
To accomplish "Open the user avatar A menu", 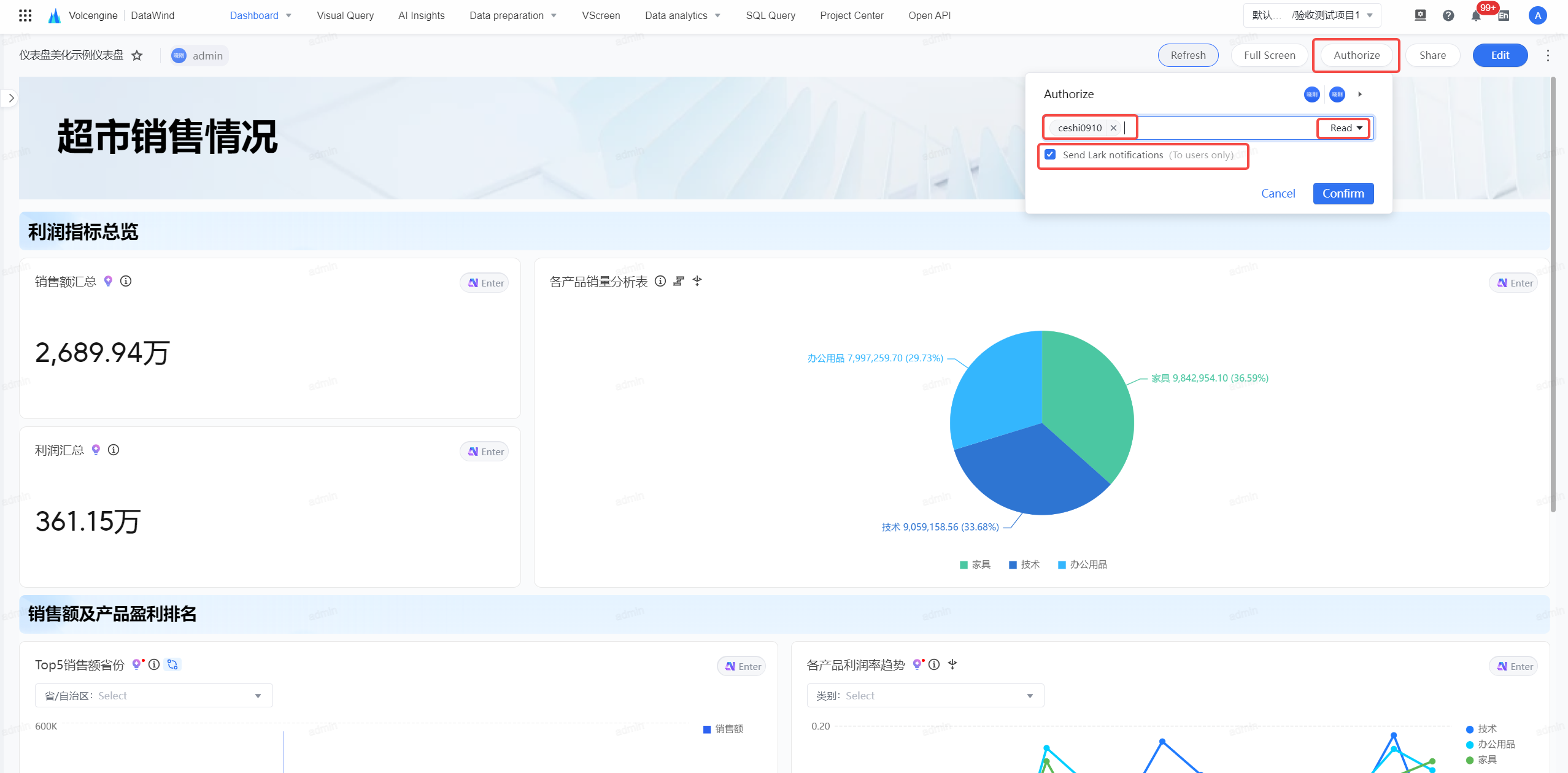I will click(x=1537, y=16).
